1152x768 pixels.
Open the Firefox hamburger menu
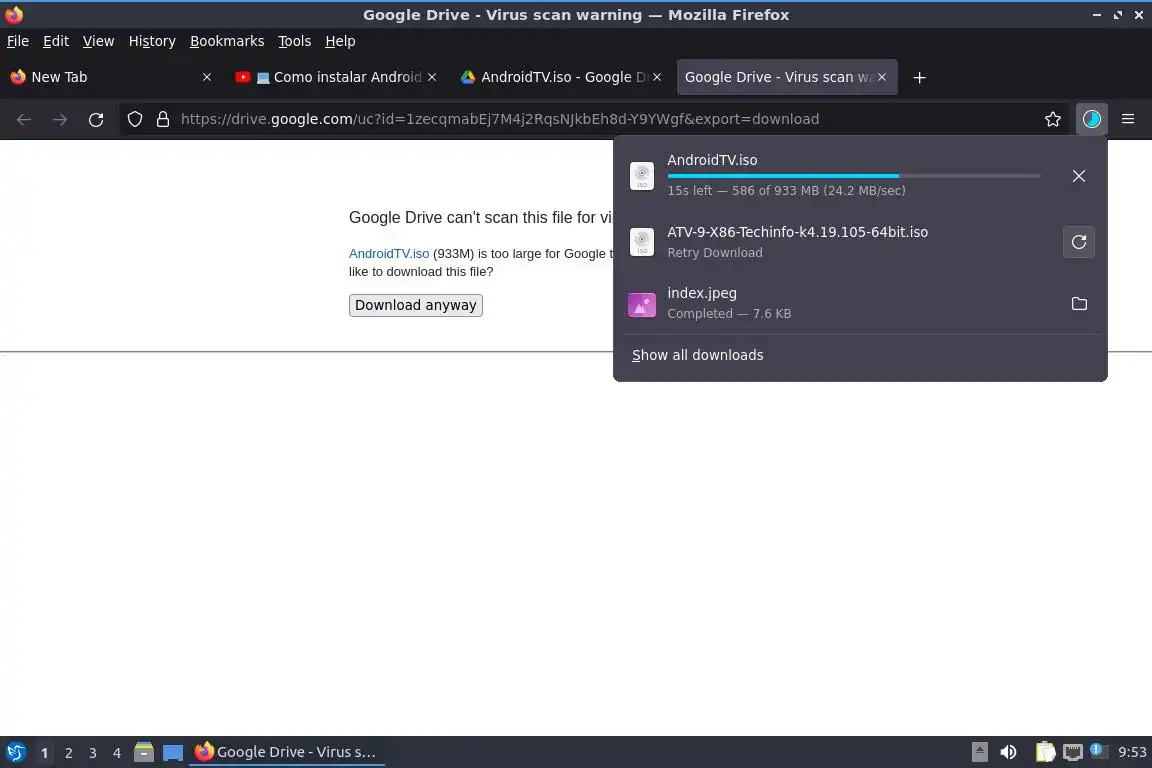point(1128,119)
